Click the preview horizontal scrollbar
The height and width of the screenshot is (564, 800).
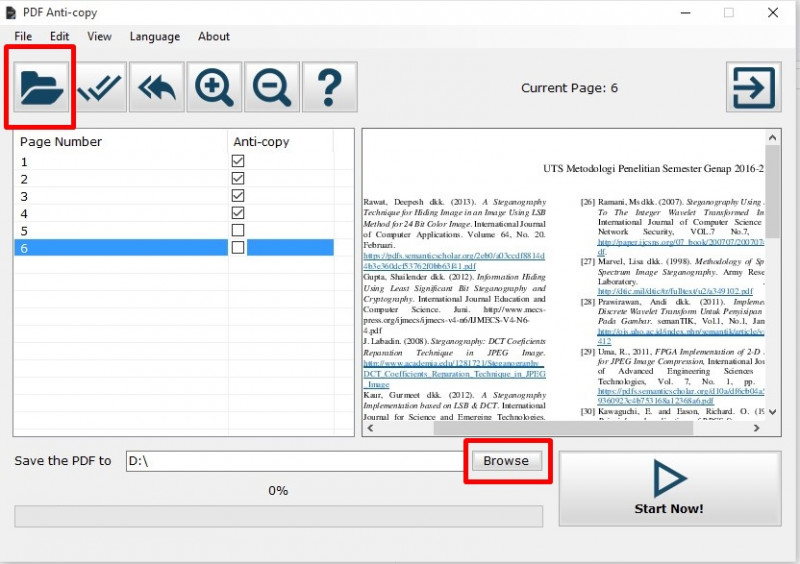pos(560,428)
